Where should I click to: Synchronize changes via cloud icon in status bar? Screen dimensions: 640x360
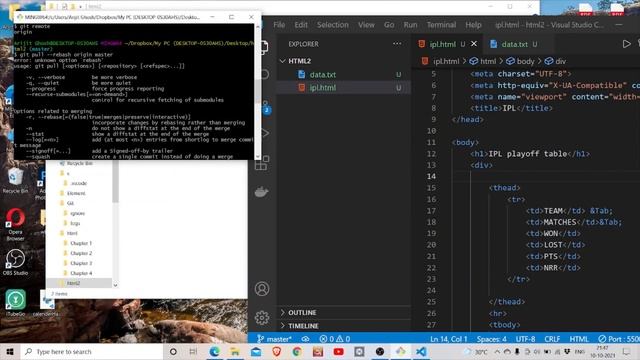pos(305,339)
